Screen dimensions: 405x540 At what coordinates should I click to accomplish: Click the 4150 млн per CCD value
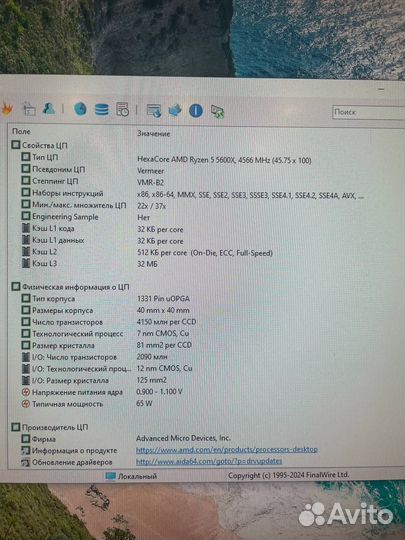pos(166,322)
